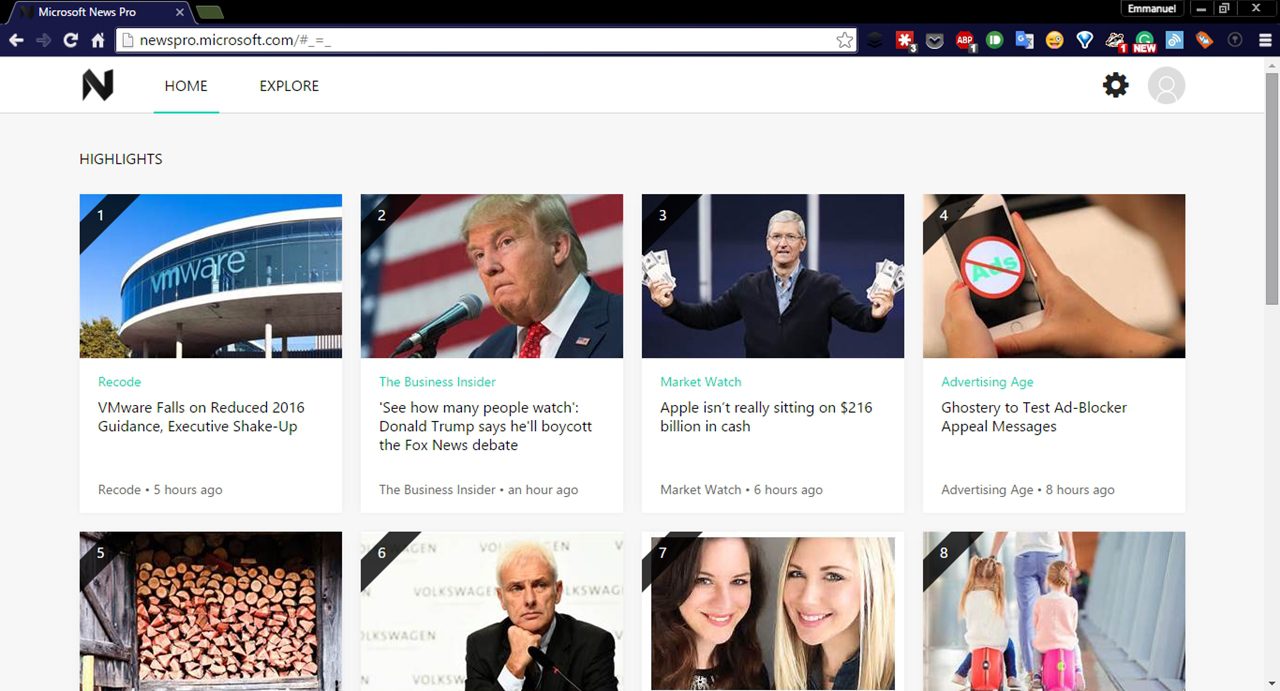This screenshot has width=1280, height=691.
Task: Click the green The Business Insider label
Action: (x=437, y=382)
